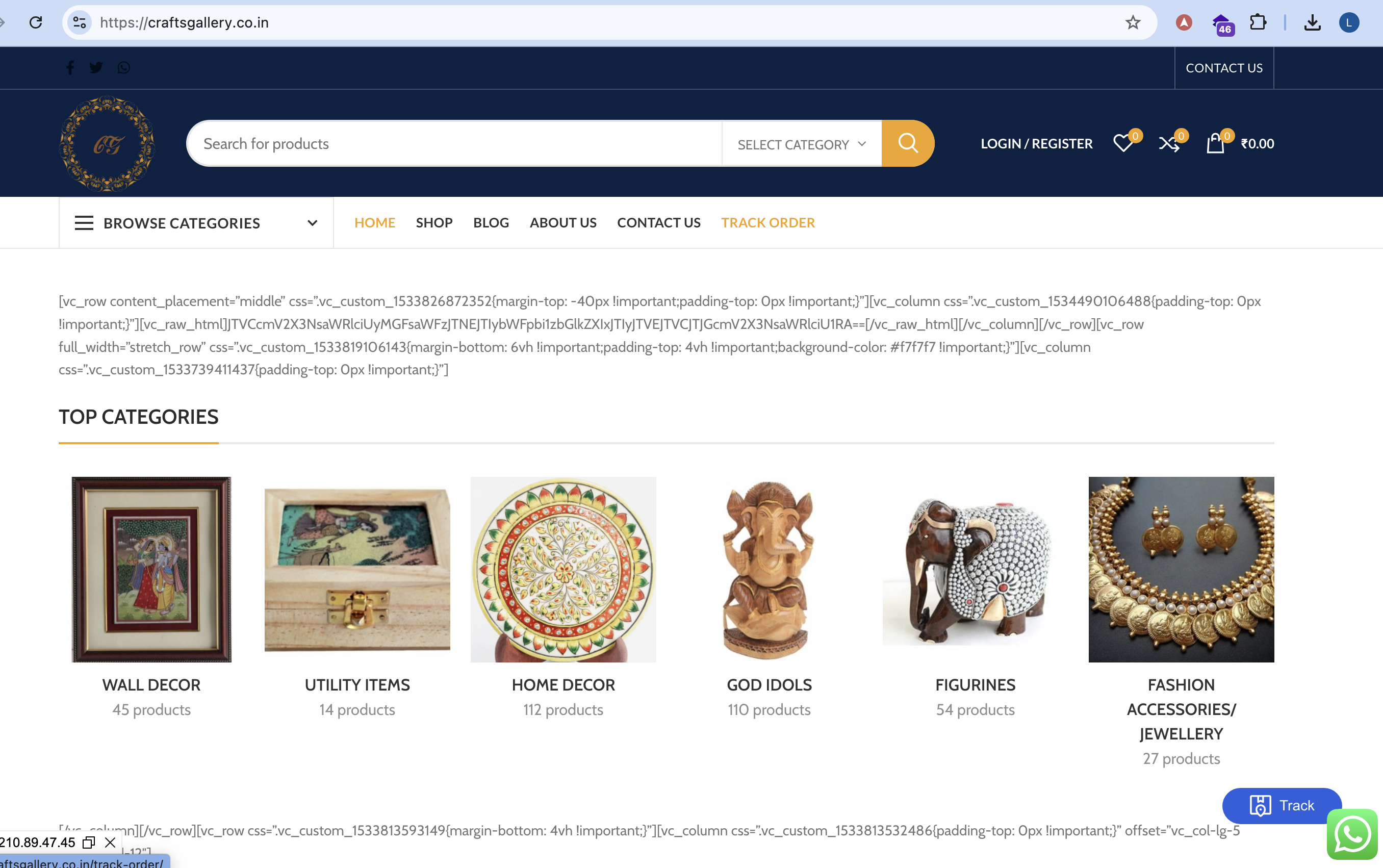Open the WhatsApp icon in top bar
The image size is (1383, 868).
coord(123,68)
